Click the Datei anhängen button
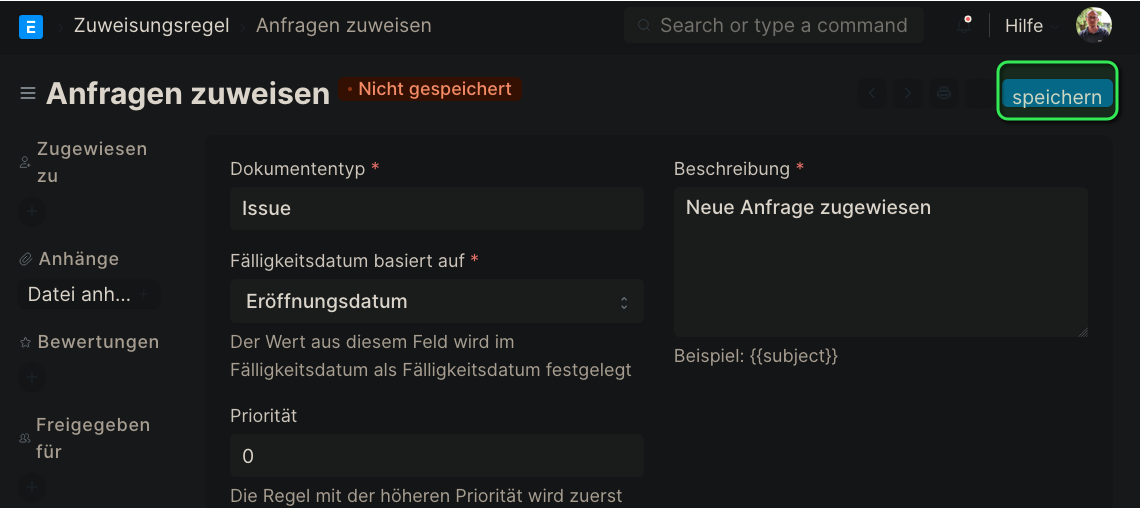 coord(89,295)
